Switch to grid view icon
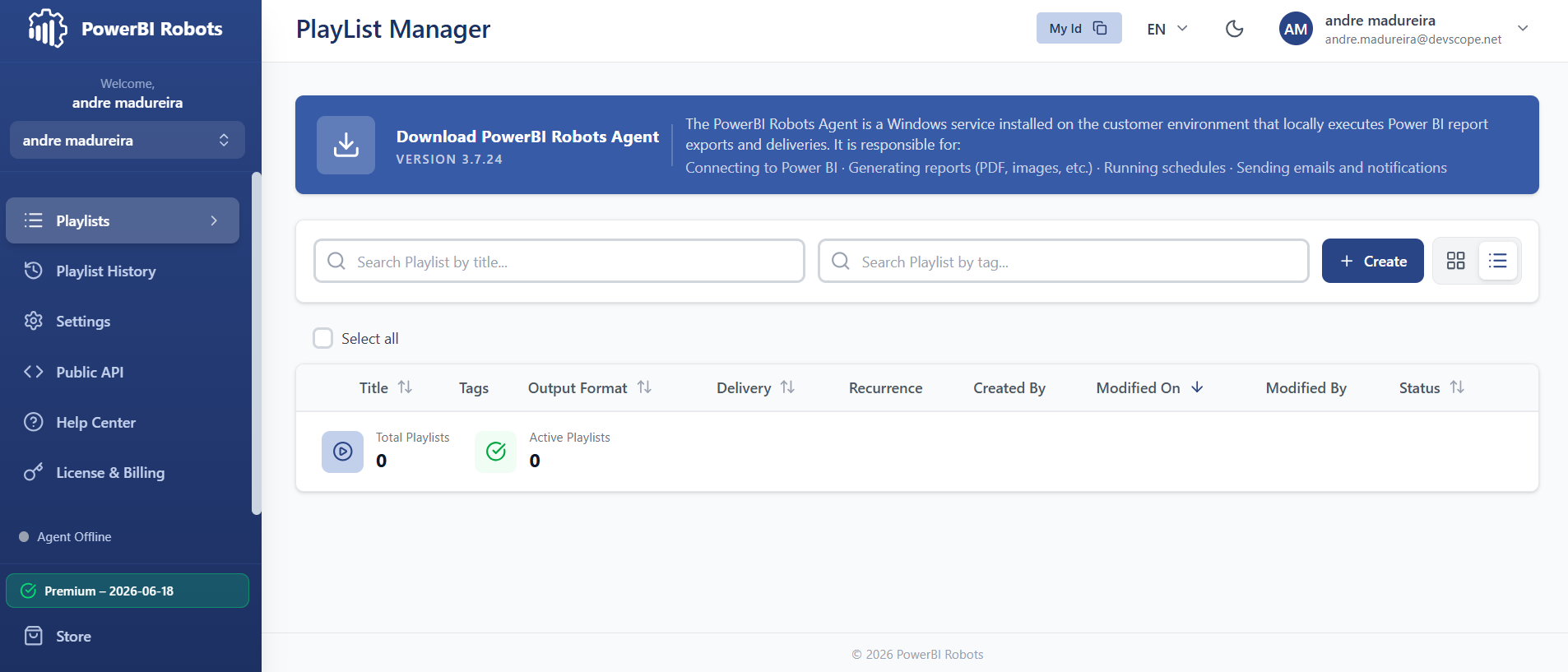The image size is (1568, 672). coord(1455,261)
